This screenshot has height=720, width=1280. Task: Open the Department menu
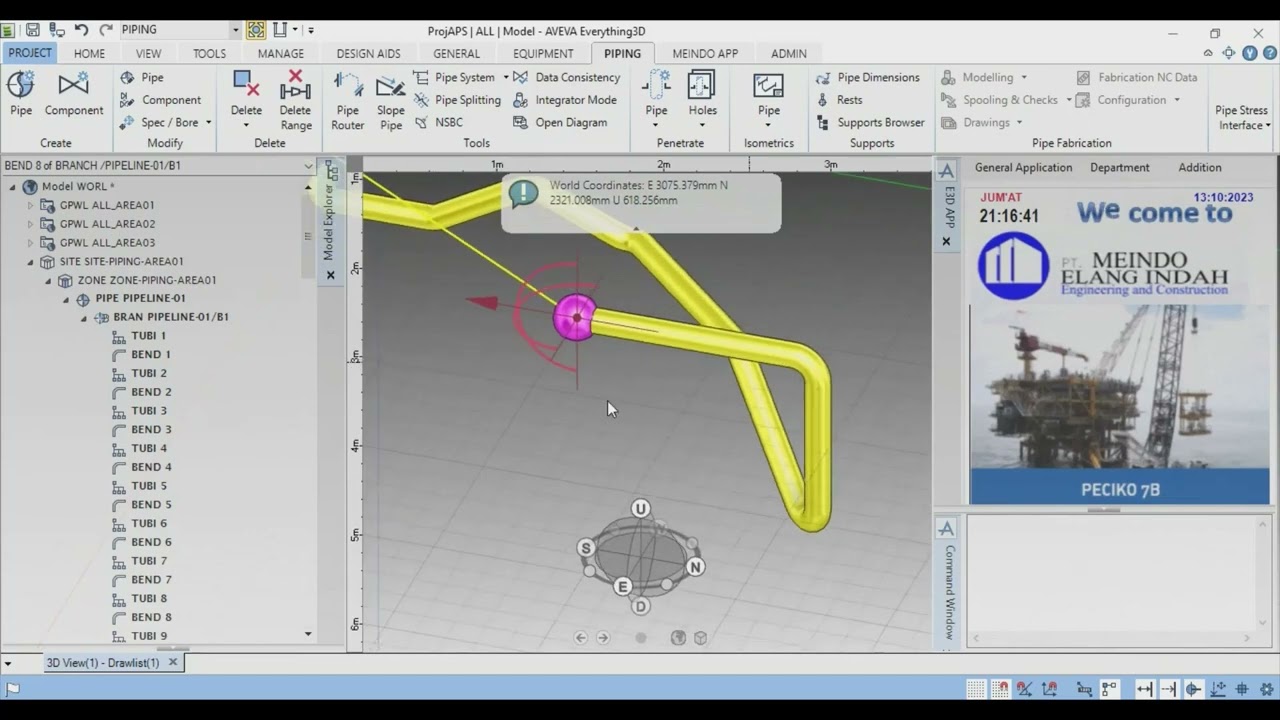point(1119,168)
